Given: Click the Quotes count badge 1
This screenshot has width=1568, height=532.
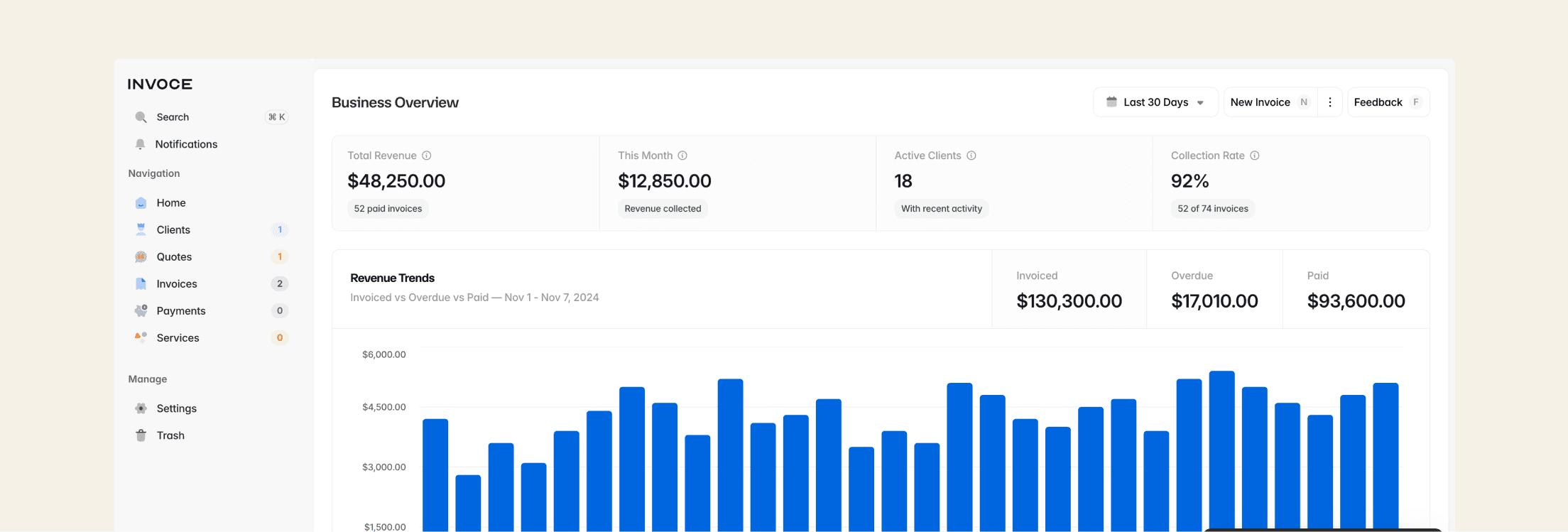Looking at the screenshot, I should [280, 256].
